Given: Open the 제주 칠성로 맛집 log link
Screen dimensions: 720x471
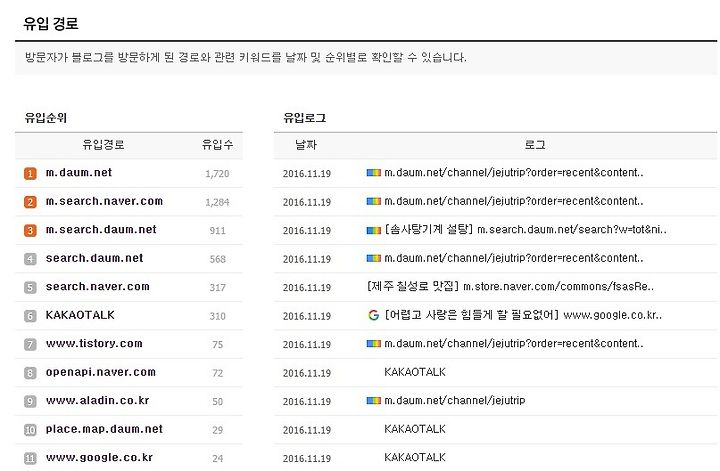Looking at the screenshot, I should (x=510, y=286).
